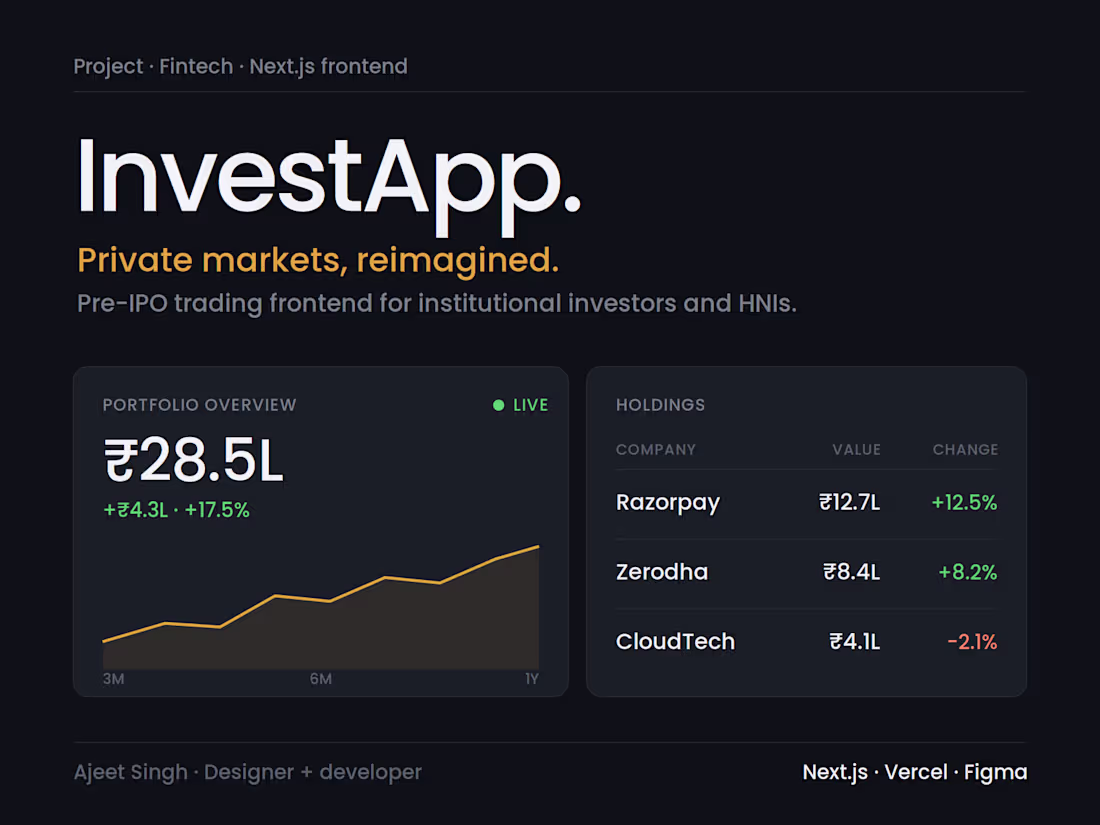The height and width of the screenshot is (825, 1100).
Task: Click the portfolio growth line chart
Action: 321,607
